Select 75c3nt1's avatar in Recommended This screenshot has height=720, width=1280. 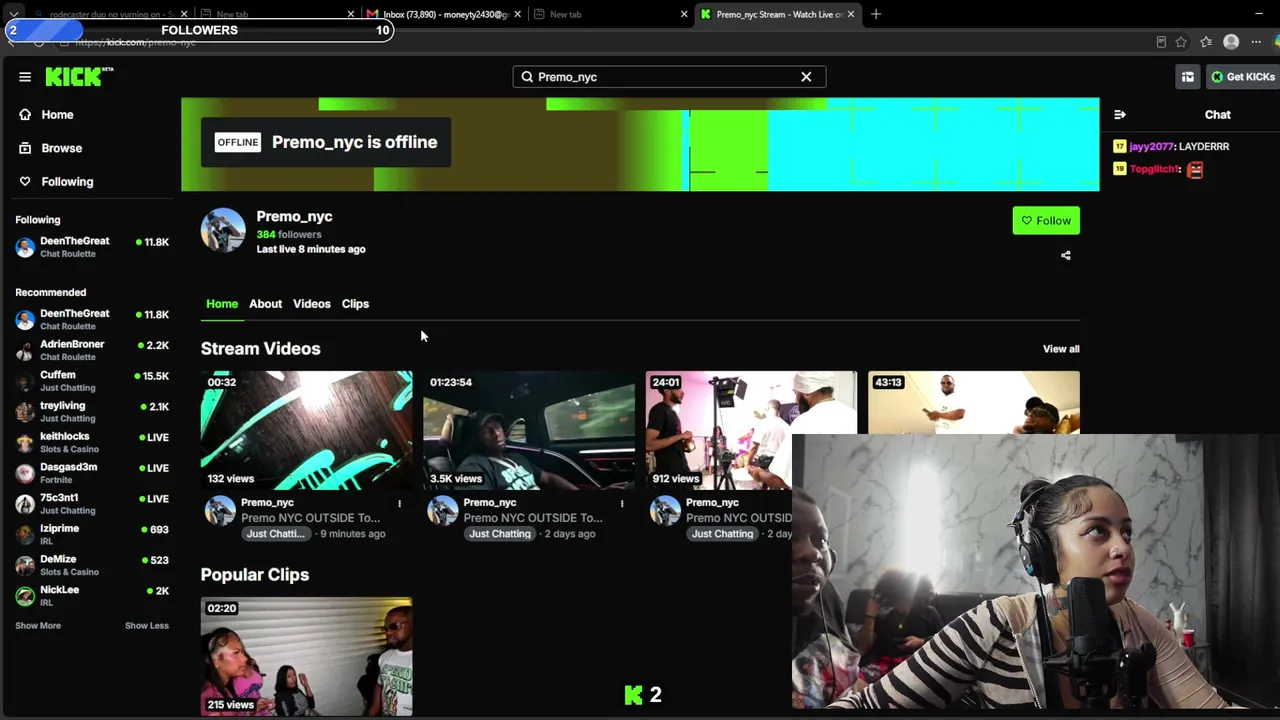25,504
